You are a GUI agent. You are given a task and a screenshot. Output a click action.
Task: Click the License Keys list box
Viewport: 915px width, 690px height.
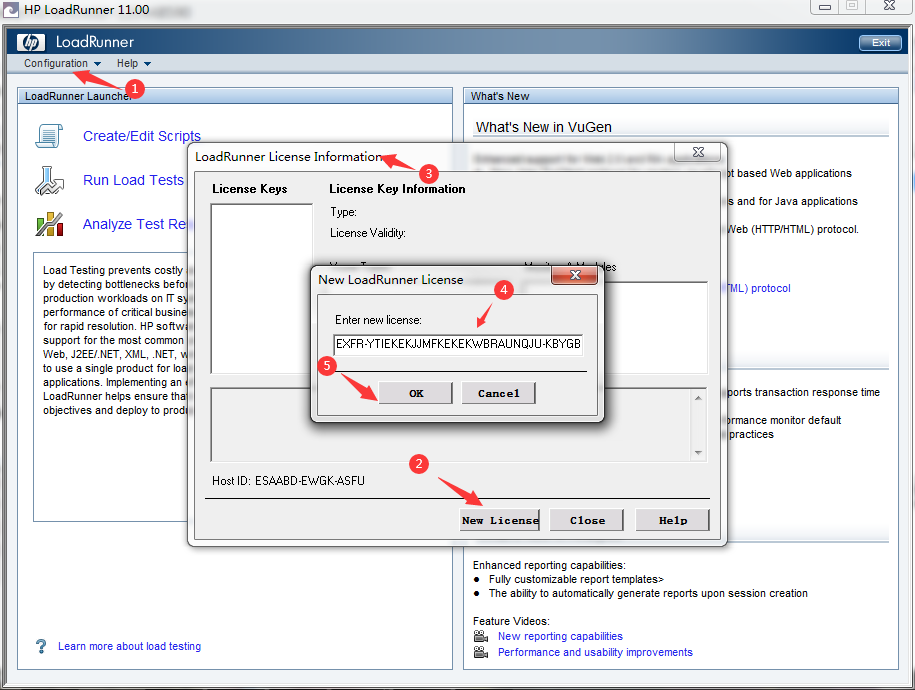point(261,288)
